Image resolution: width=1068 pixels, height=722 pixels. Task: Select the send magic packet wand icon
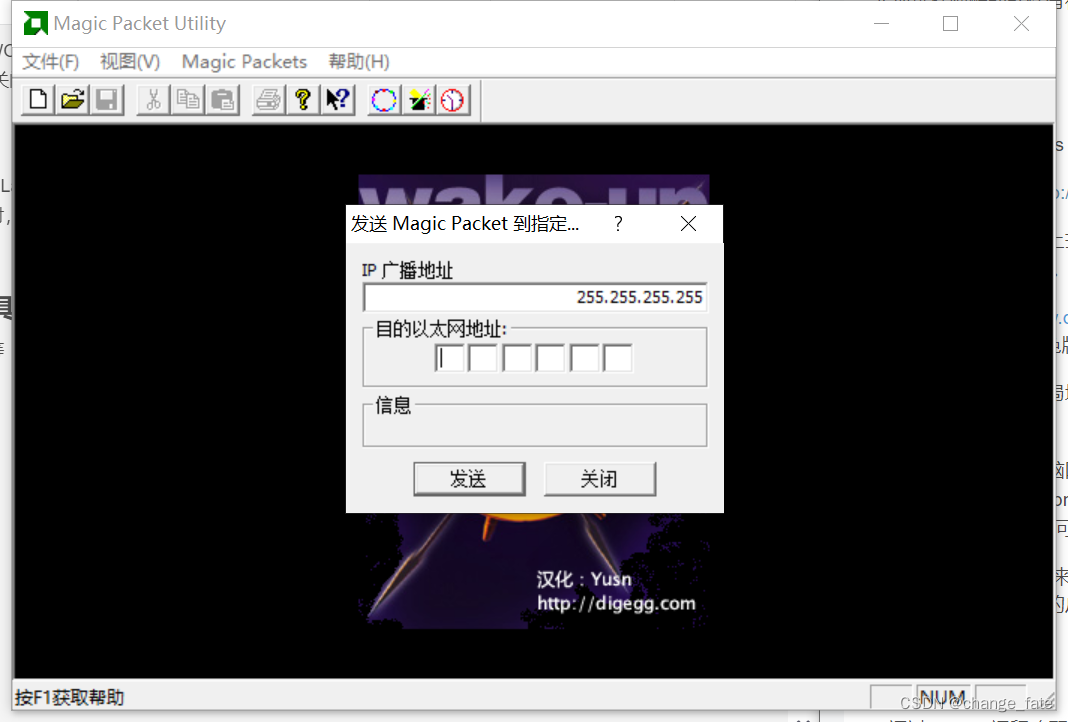tap(418, 99)
